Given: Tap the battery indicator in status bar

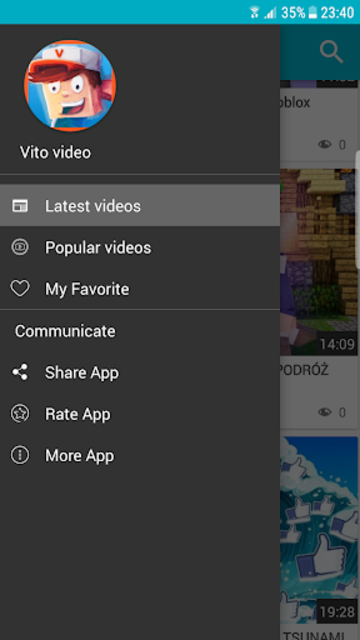Looking at the screenshot, I should point(313,13).
